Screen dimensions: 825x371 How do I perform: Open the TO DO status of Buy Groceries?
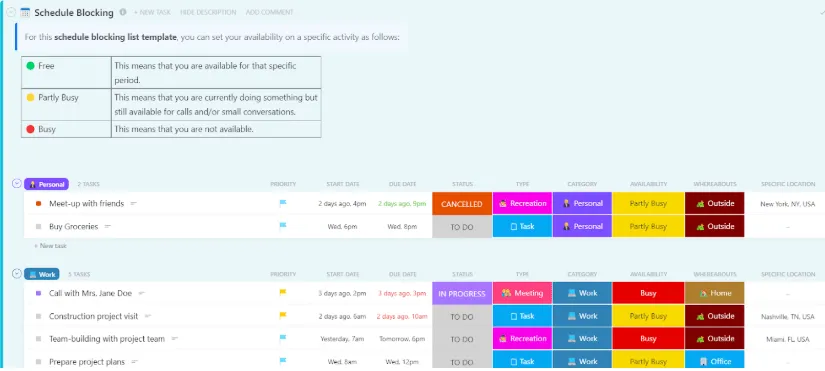(x=462, y=227)
